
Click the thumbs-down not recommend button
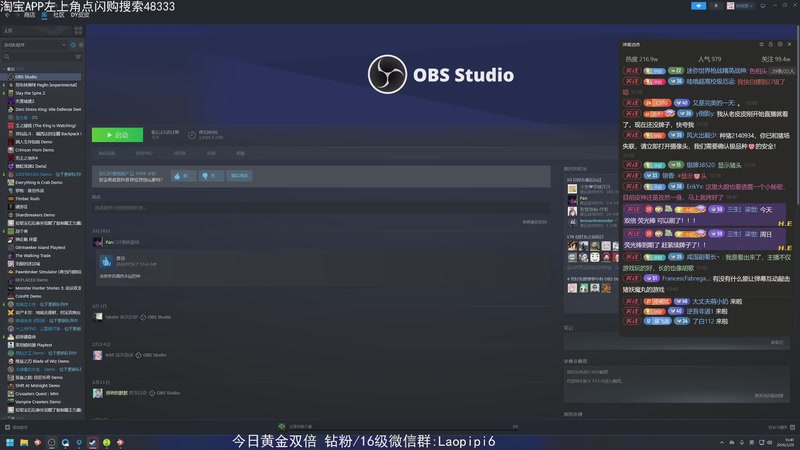(210, 176)
